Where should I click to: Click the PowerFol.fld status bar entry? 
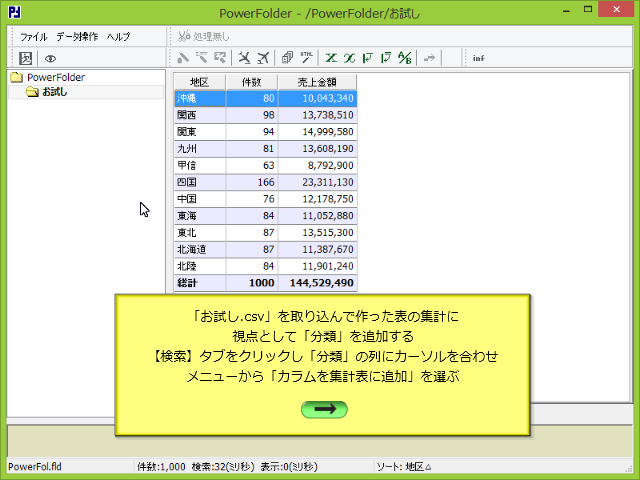pyautogui.click(x=35, y=467)
